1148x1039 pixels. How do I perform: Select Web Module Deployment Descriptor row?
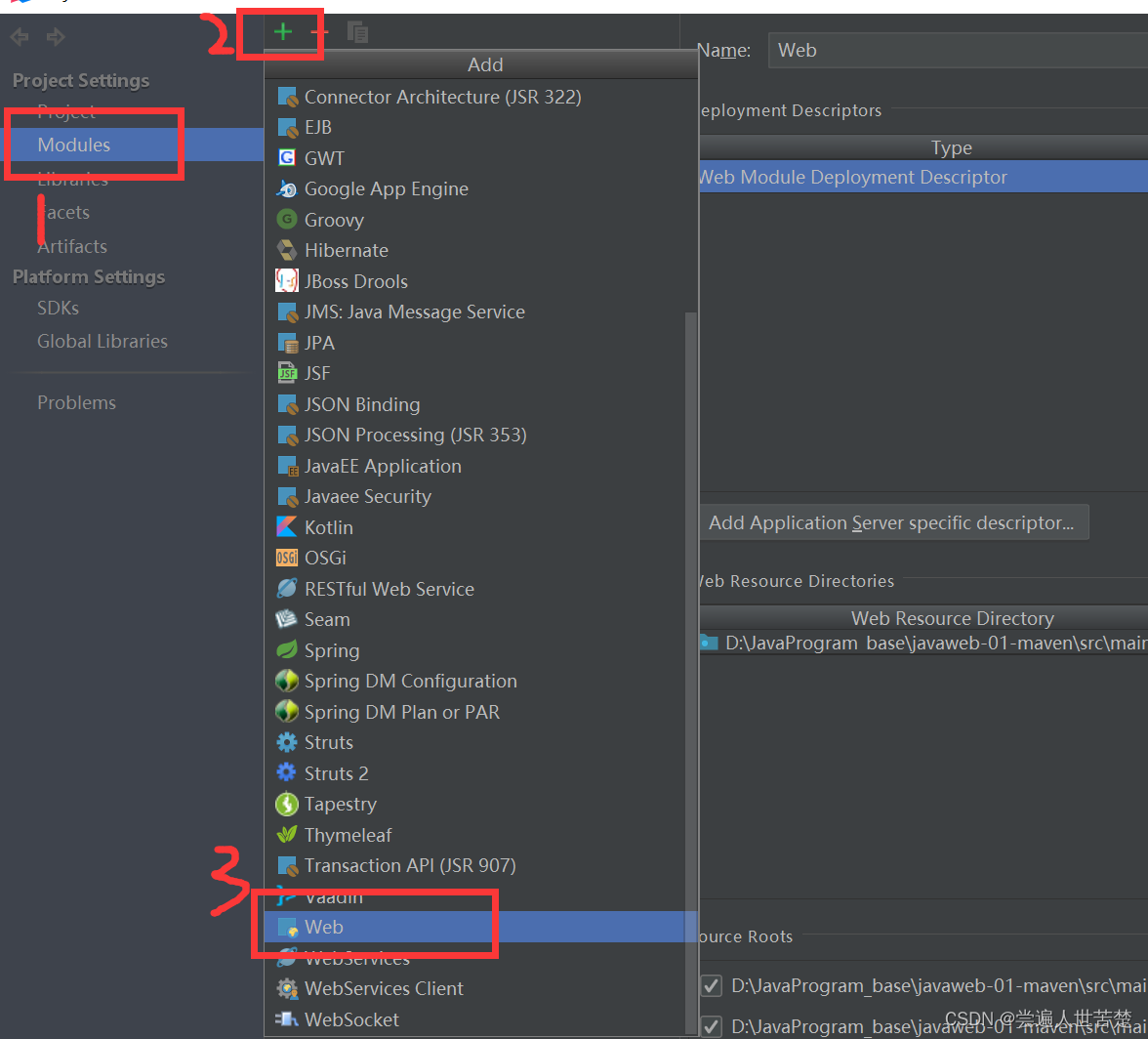pos(923,177)
